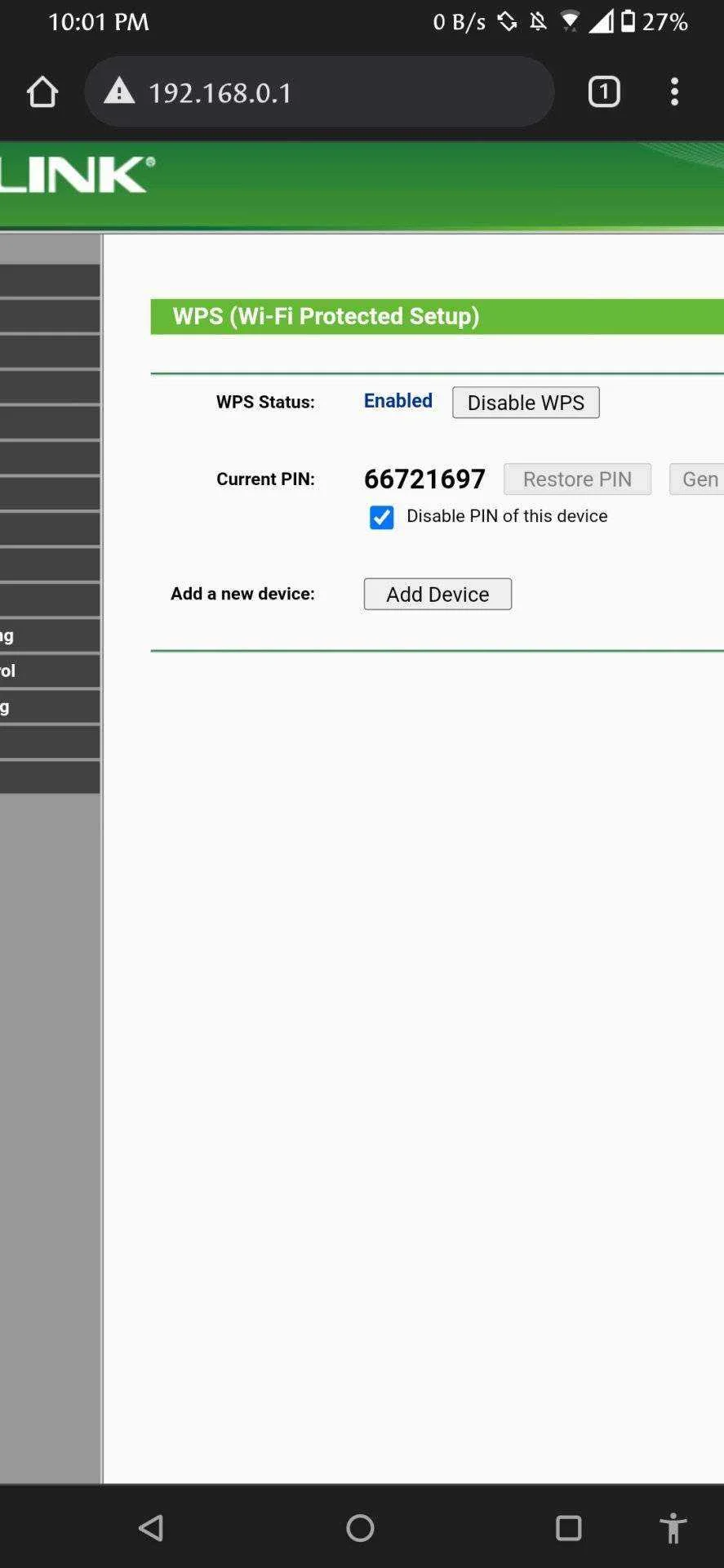Tap the browser home icon

[x=42, y=92]
